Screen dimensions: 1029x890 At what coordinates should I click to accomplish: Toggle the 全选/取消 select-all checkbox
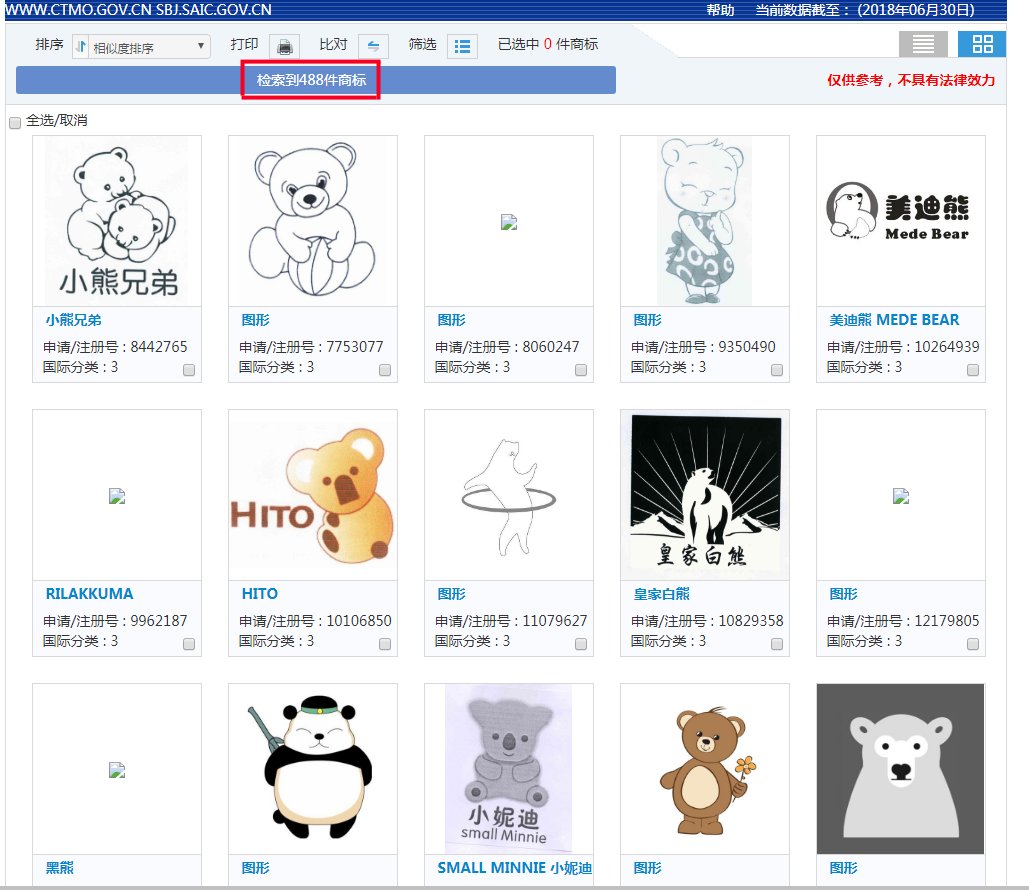coord(14,121)
